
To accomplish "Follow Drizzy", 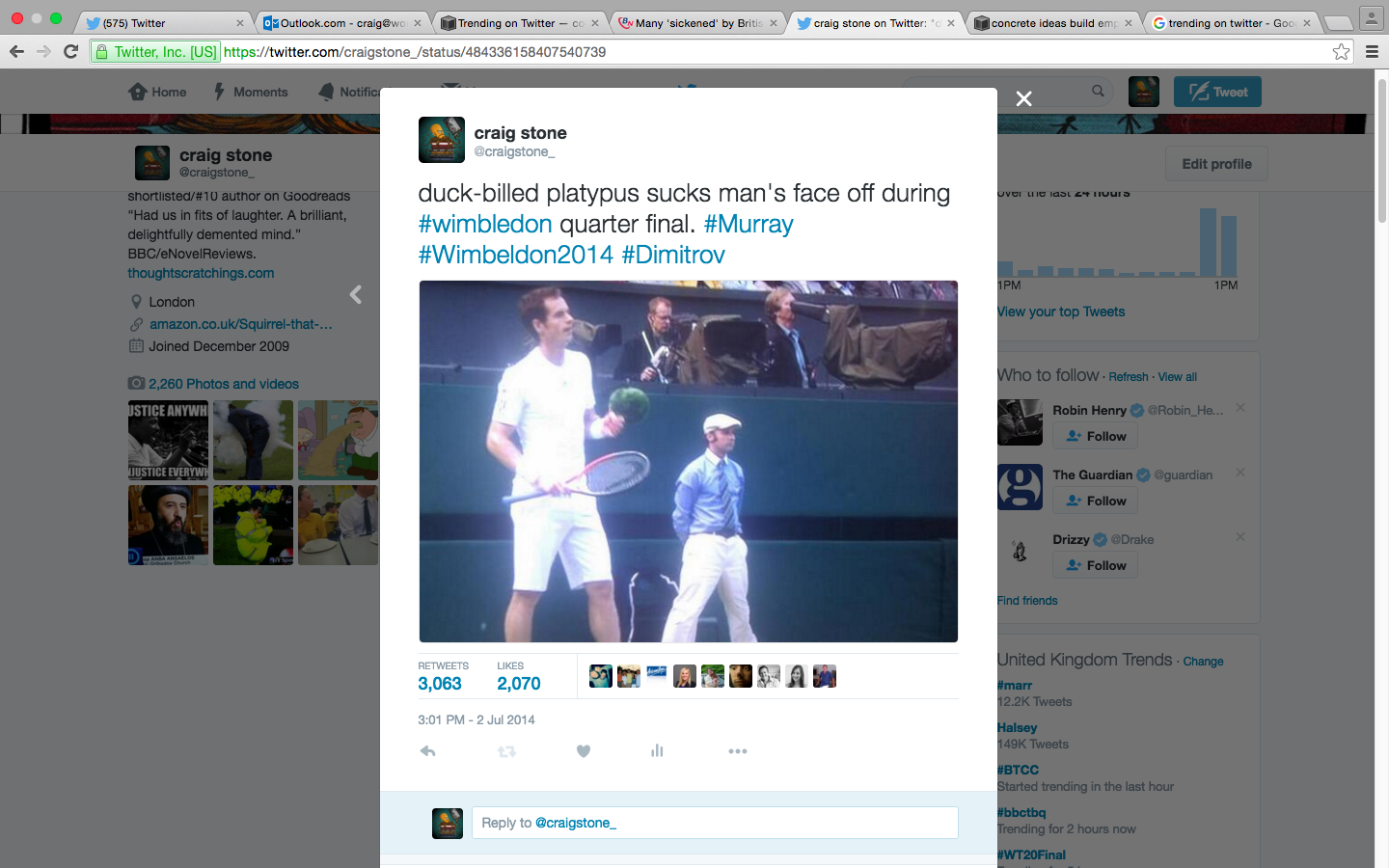I will click(1096, 565).
